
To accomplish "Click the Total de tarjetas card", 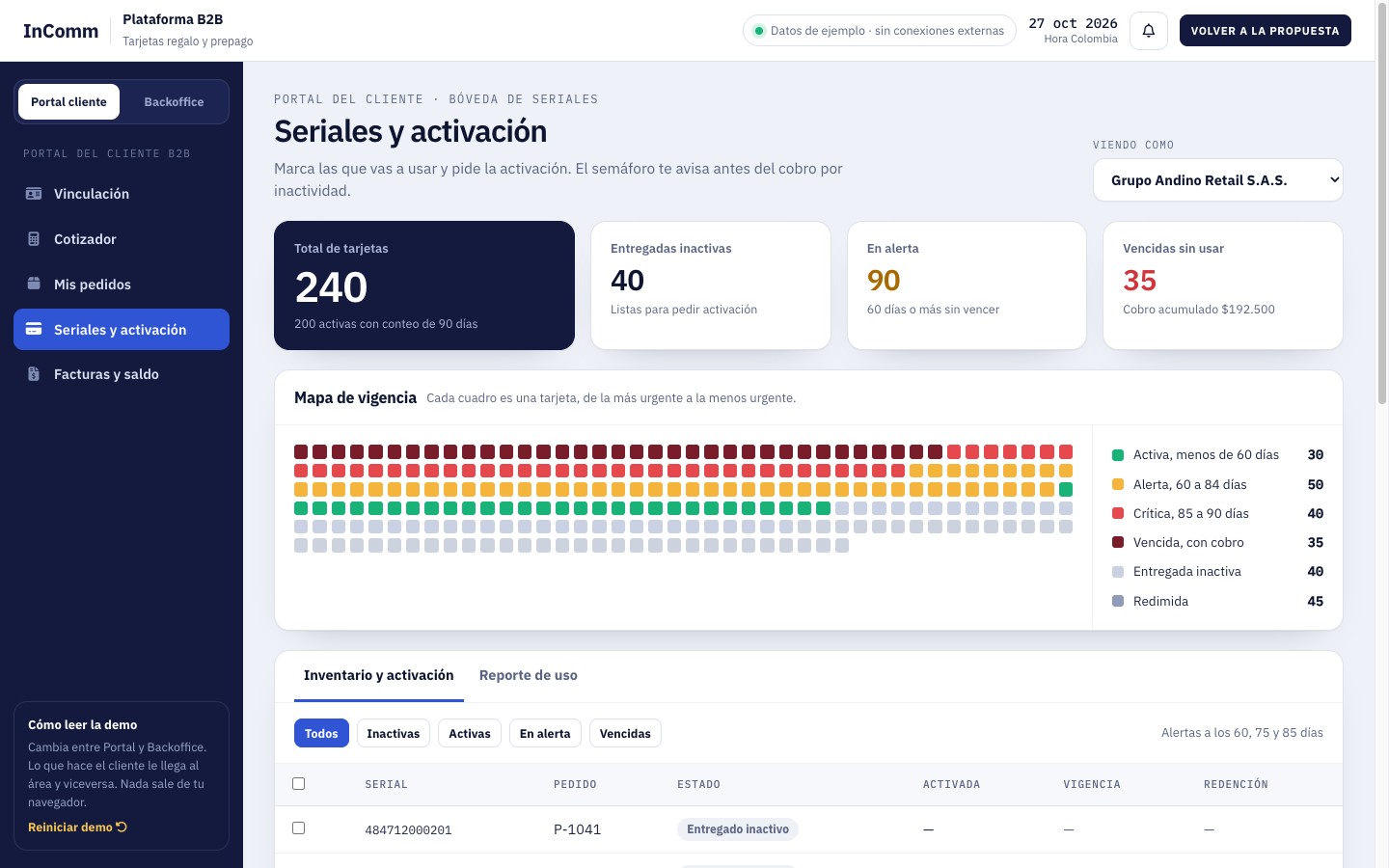I will 424,285.
